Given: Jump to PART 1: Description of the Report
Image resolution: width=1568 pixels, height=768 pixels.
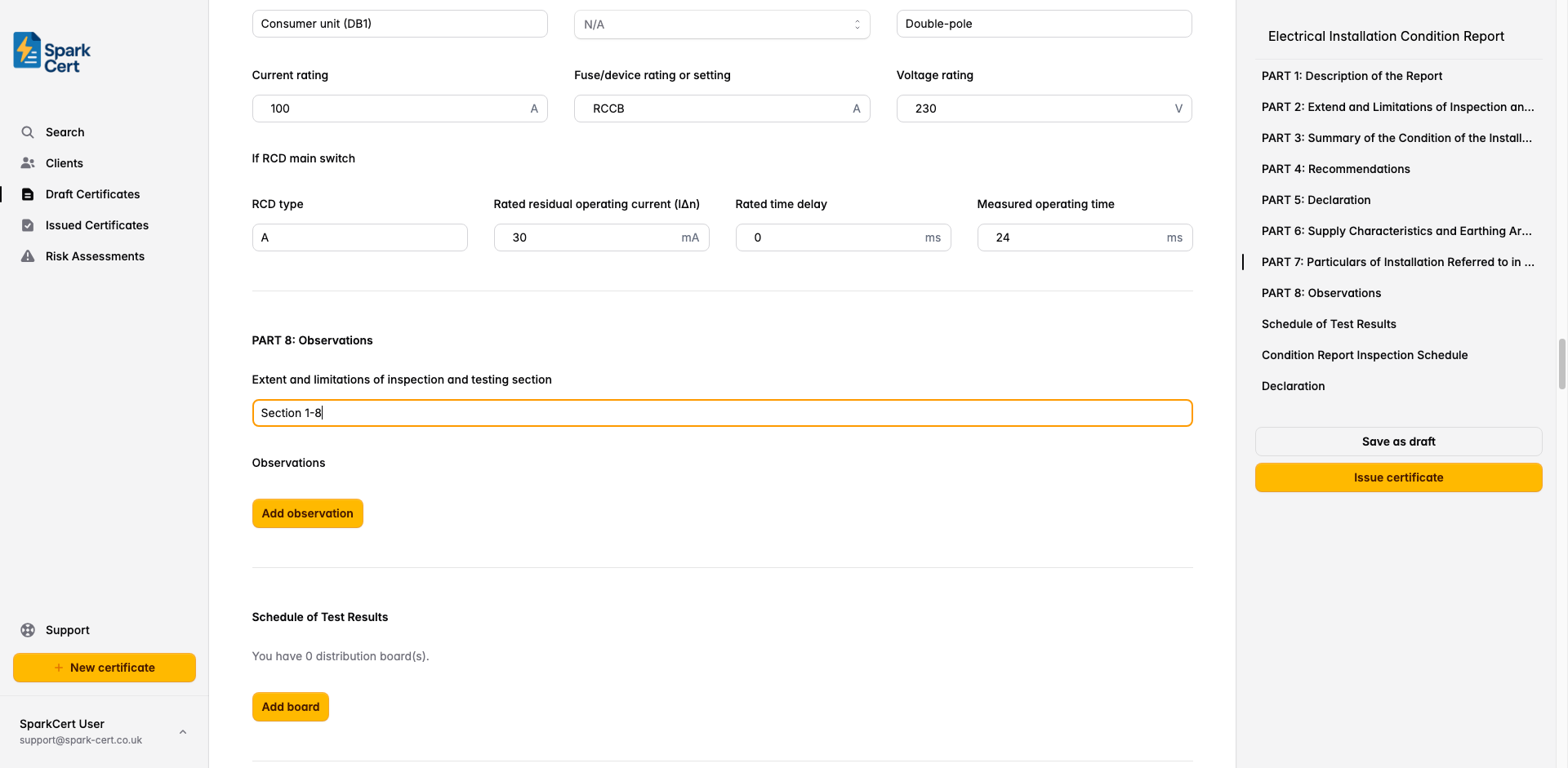Looking at the screenshot, I should coord(1352,76).
